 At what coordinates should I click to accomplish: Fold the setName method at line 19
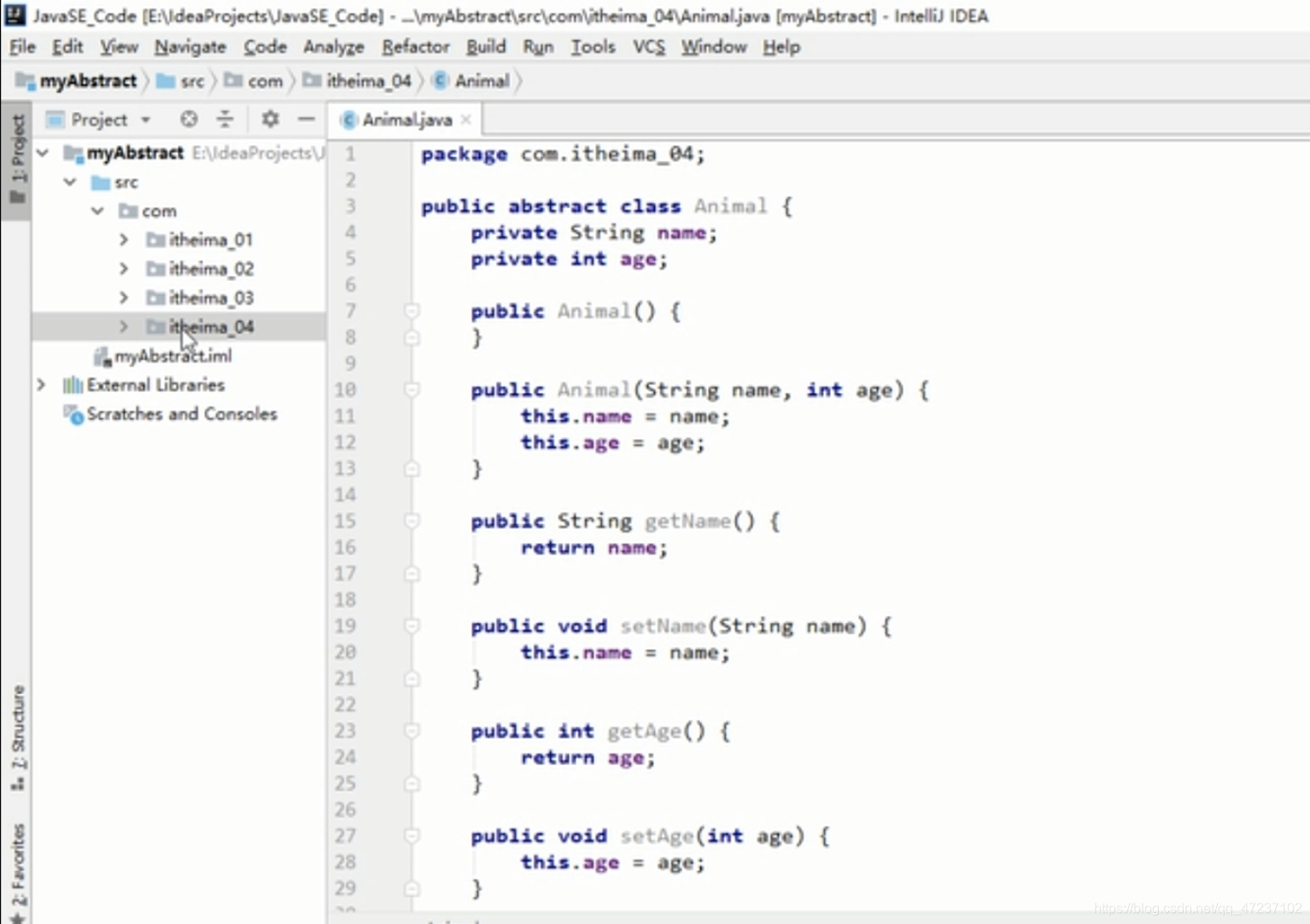(412, 626)
